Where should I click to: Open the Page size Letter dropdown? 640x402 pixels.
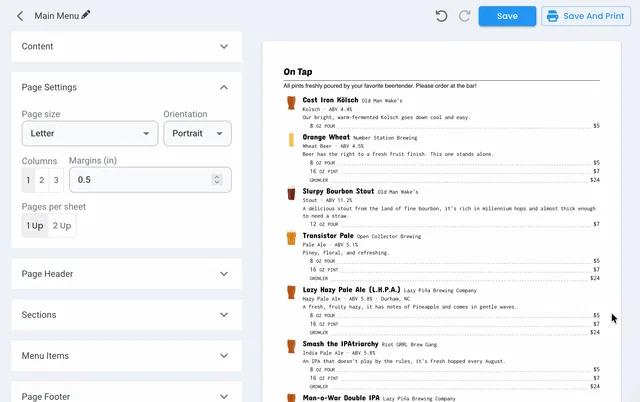pyautogui.click(x=90, y=133)
